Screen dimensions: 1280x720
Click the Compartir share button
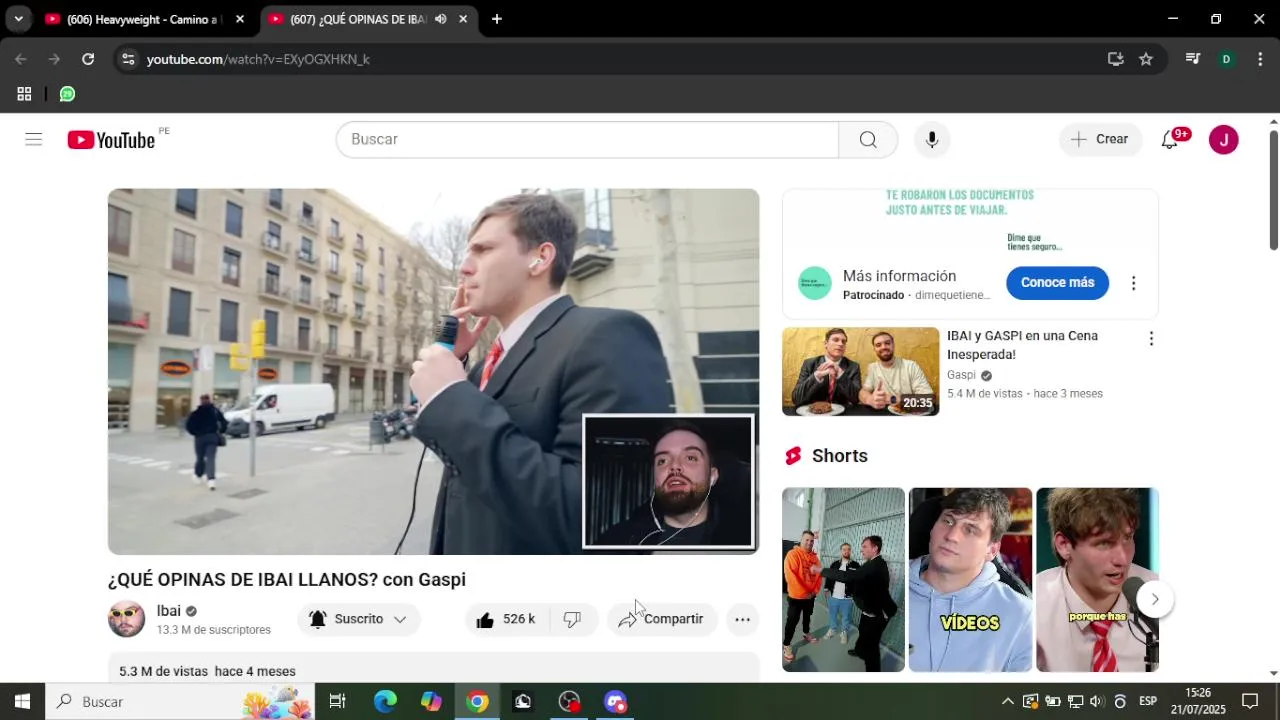tap(662, 619)
